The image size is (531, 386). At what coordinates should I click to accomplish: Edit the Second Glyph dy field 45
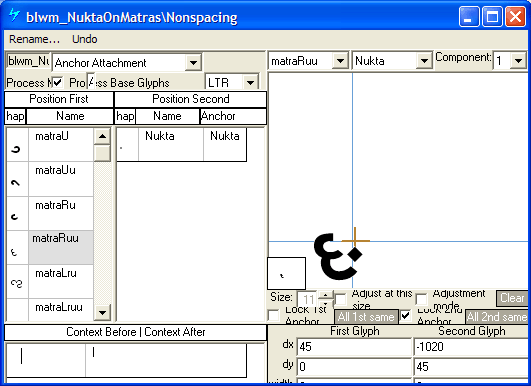472,367
